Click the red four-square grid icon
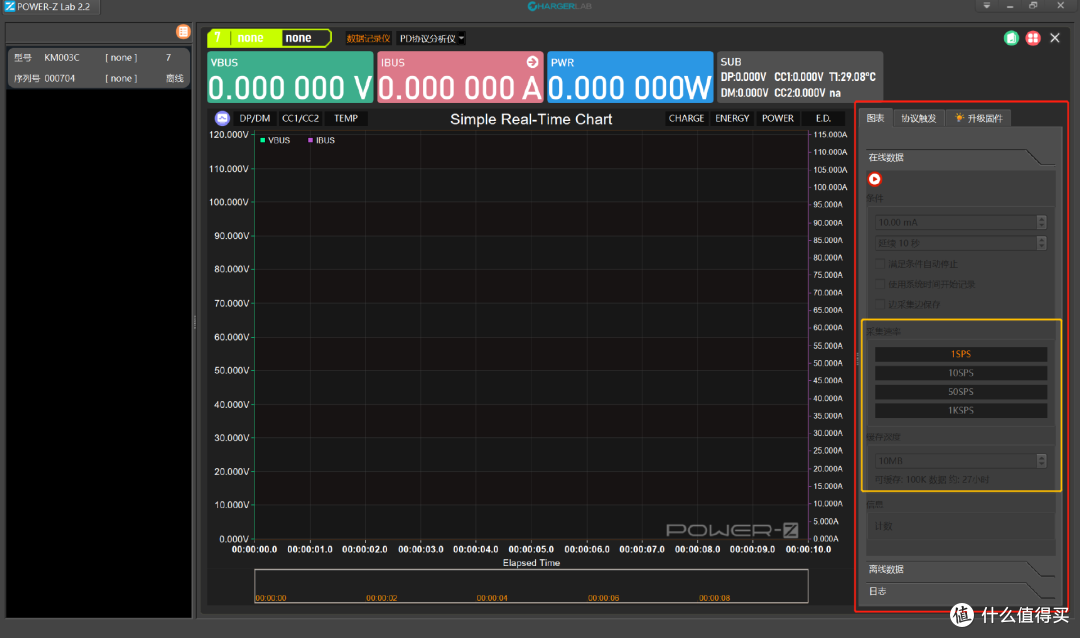1080x638 pixels. pos(1032,38)
